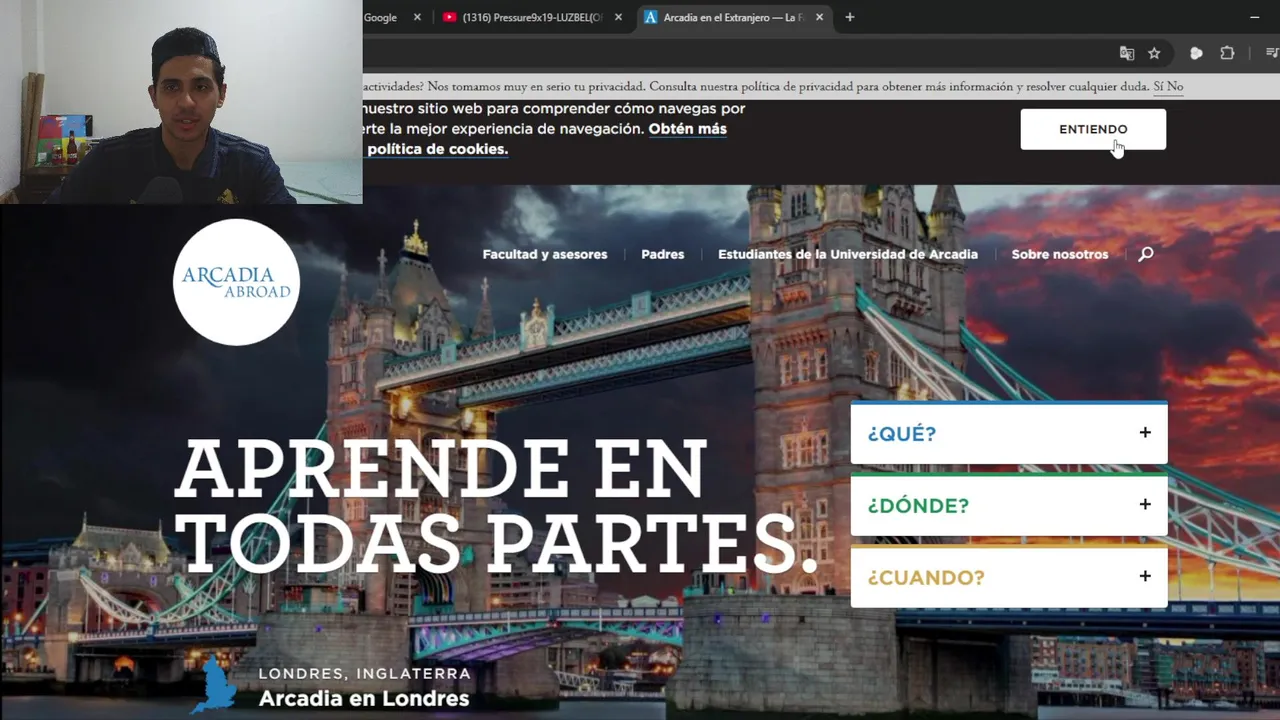Image resolution: width=1280 pixels, height=720 pixels.
Task: Open the site search magnifier icon
Action: tap(1146, 254)
